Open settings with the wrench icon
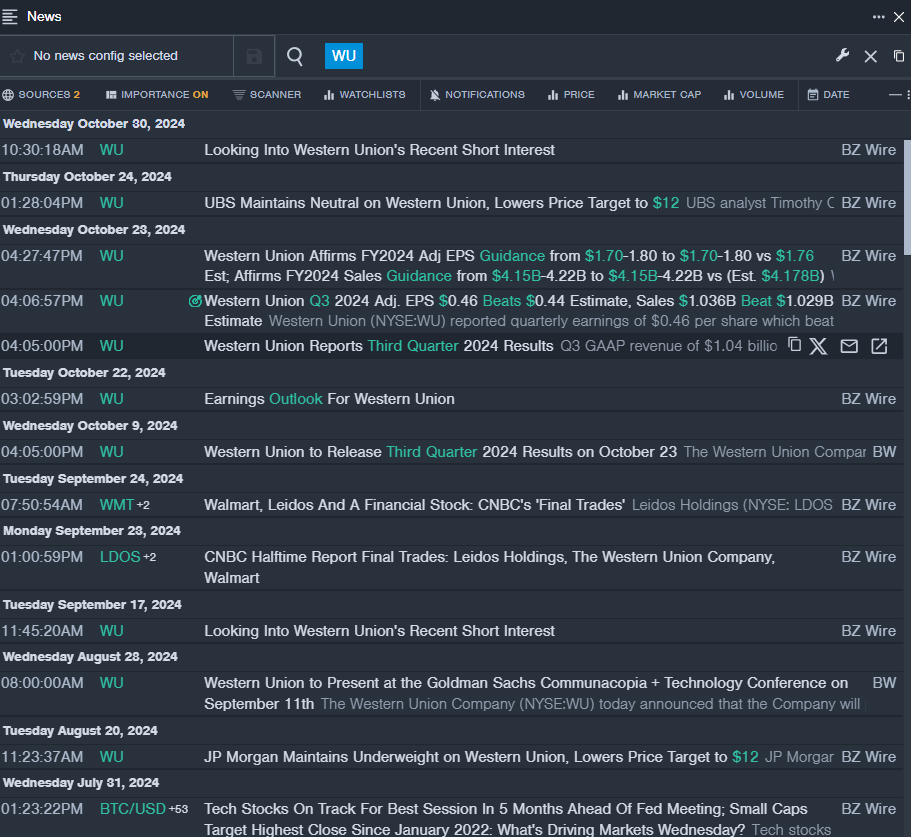This screenshot has height=837, width=911. pyautogui.click(x=842, y=56)
